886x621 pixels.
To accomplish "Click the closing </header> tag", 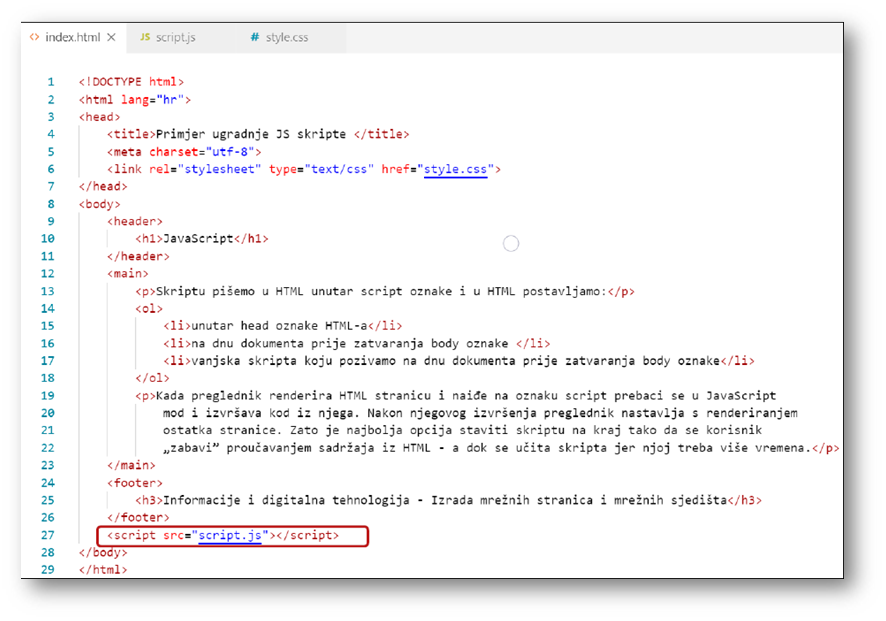I will coord(138,257).
